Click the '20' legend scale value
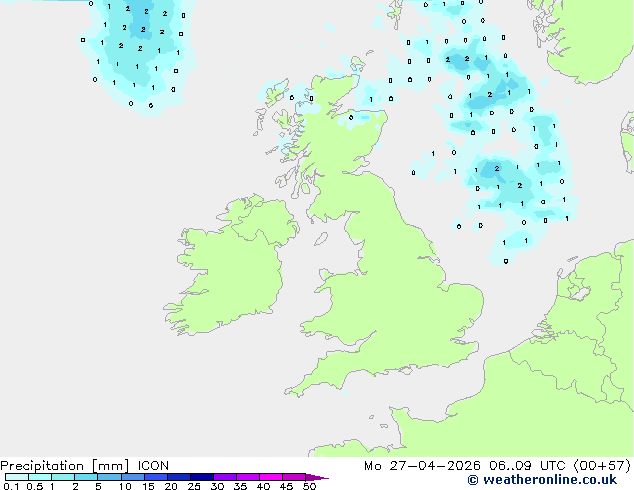The image size is (634, 490). tap(171, 486)
